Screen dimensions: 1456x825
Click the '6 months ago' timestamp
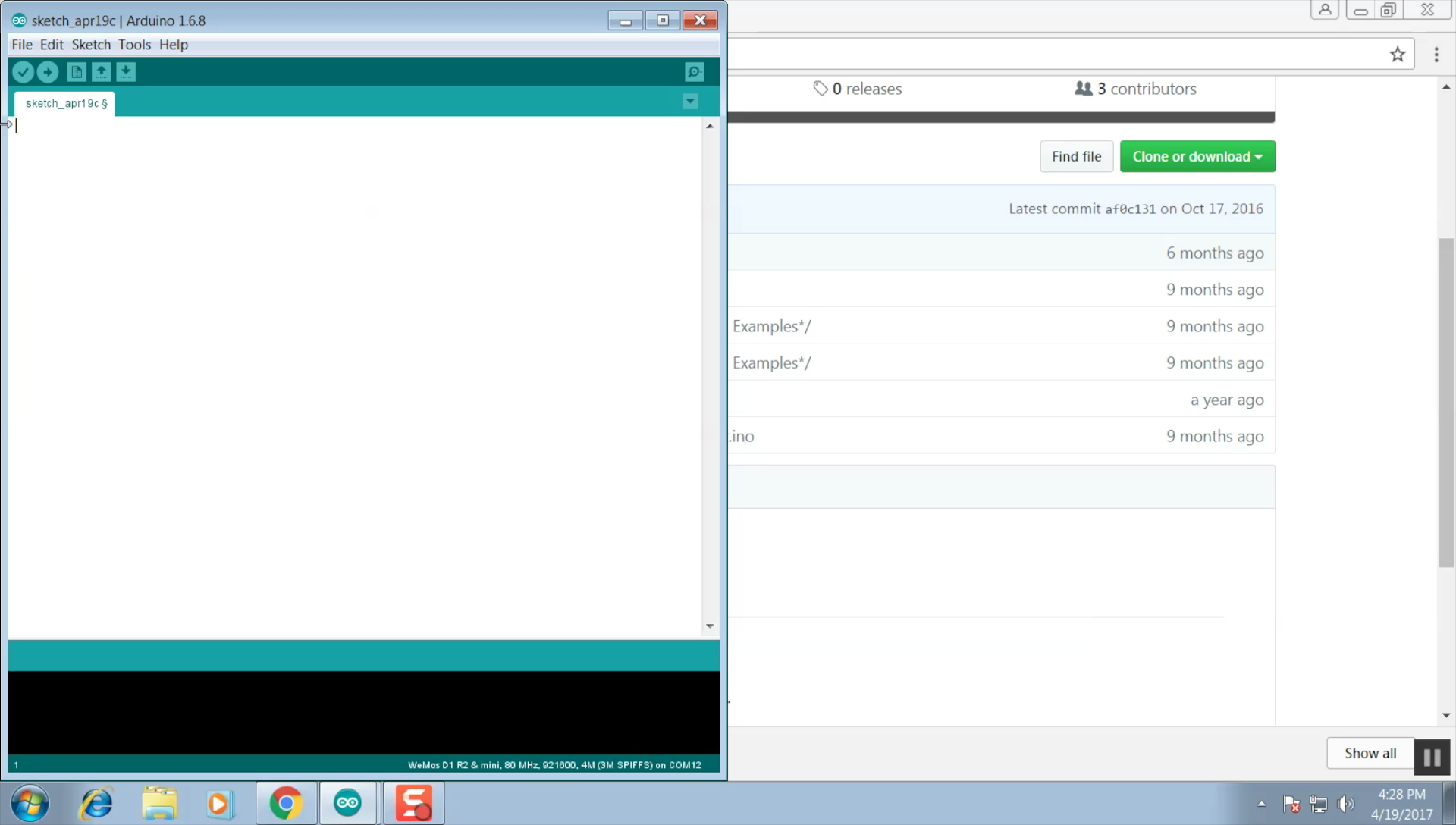pos(1215,253)
